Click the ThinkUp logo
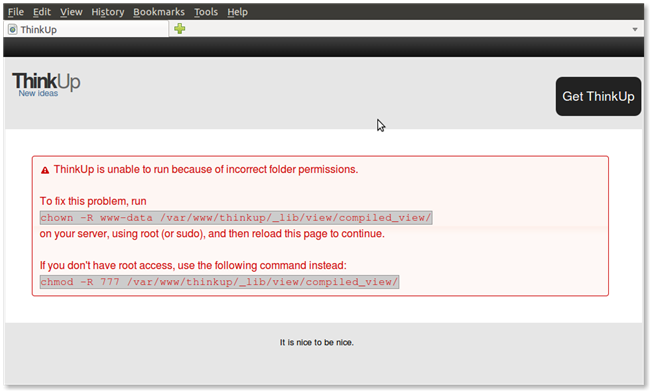Image resolution: width=650 pixels, height=391 pixels. click(46, 81)
